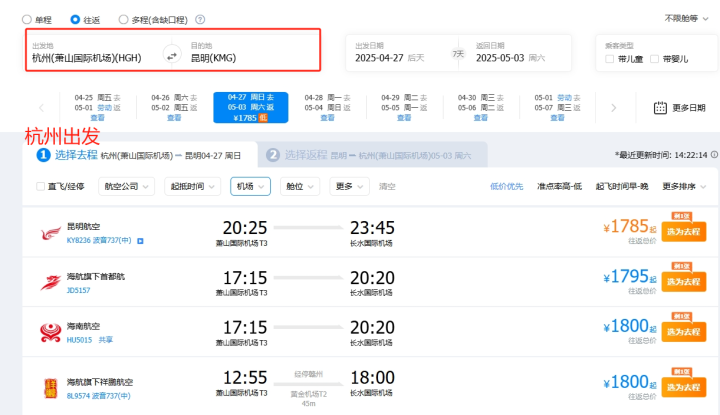Open the 不限舱等 cabin class dropdown
The width and height of the screenshot is (720, 415).
686,18
